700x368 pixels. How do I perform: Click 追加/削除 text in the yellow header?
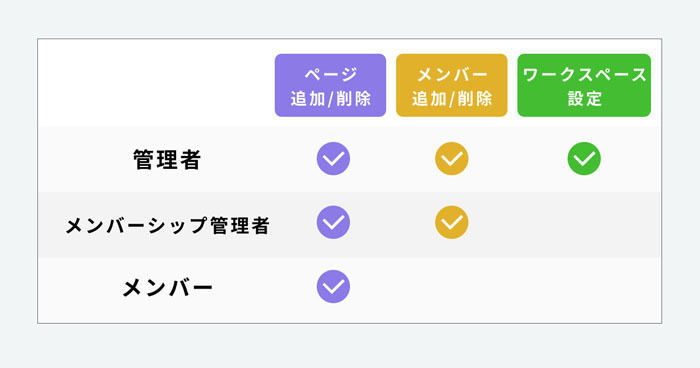(x=451, y=98)
